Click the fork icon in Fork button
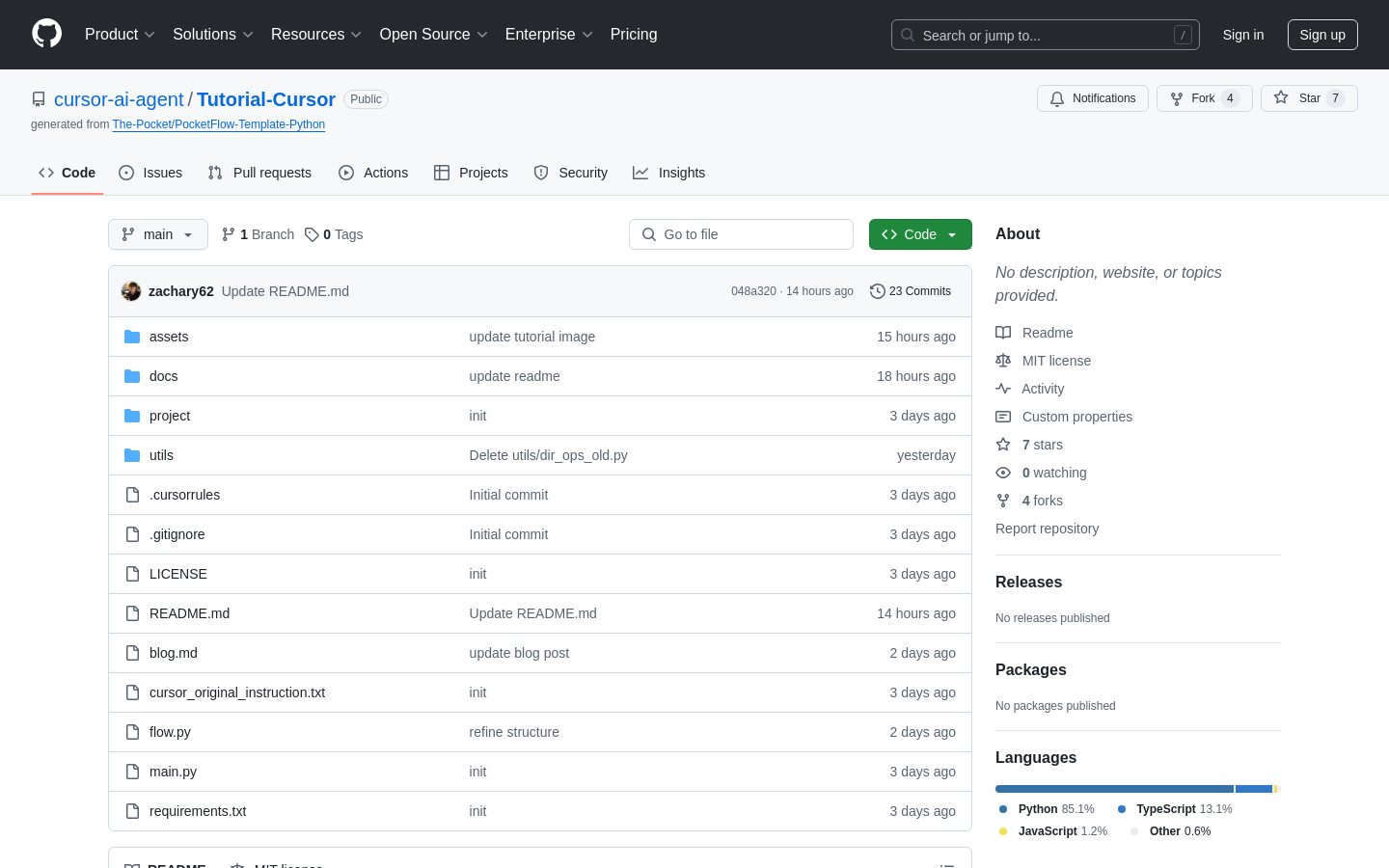Image resolution: width=1389 pixels, height=868 pixels. [x=1177, y=98]
